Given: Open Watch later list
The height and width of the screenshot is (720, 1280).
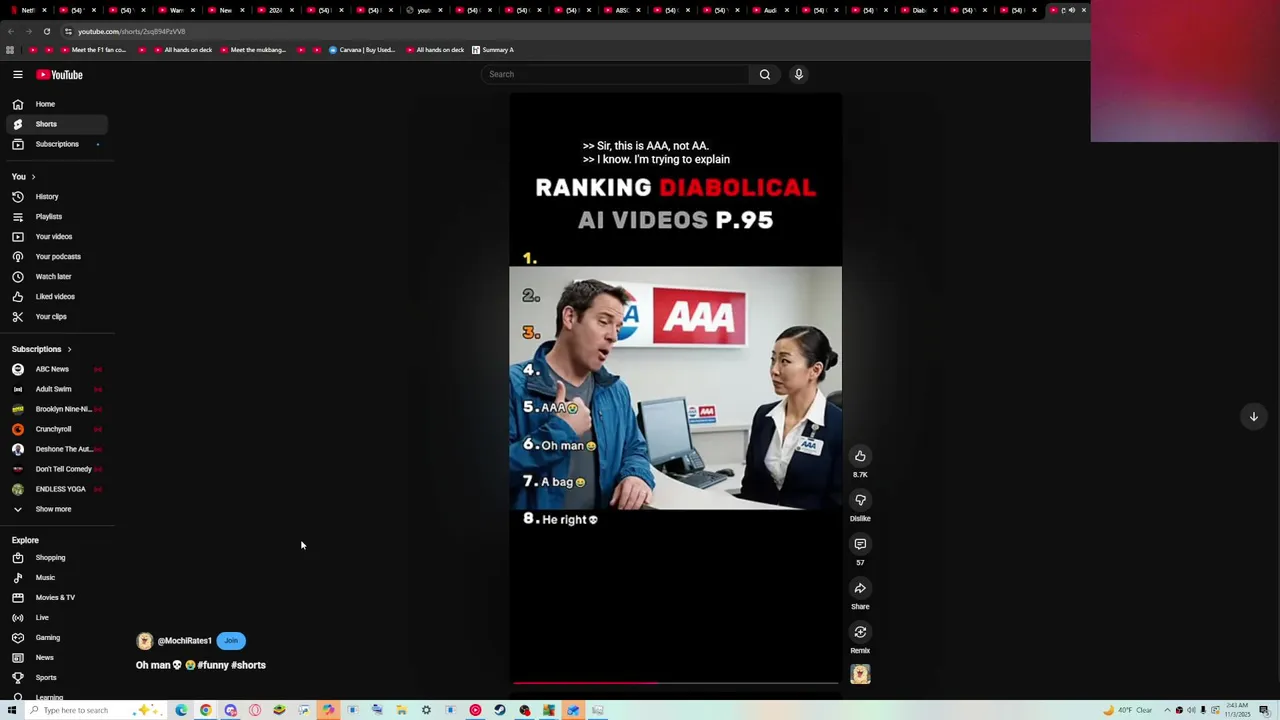Looking at the screenshot, I should coord(57,277).
